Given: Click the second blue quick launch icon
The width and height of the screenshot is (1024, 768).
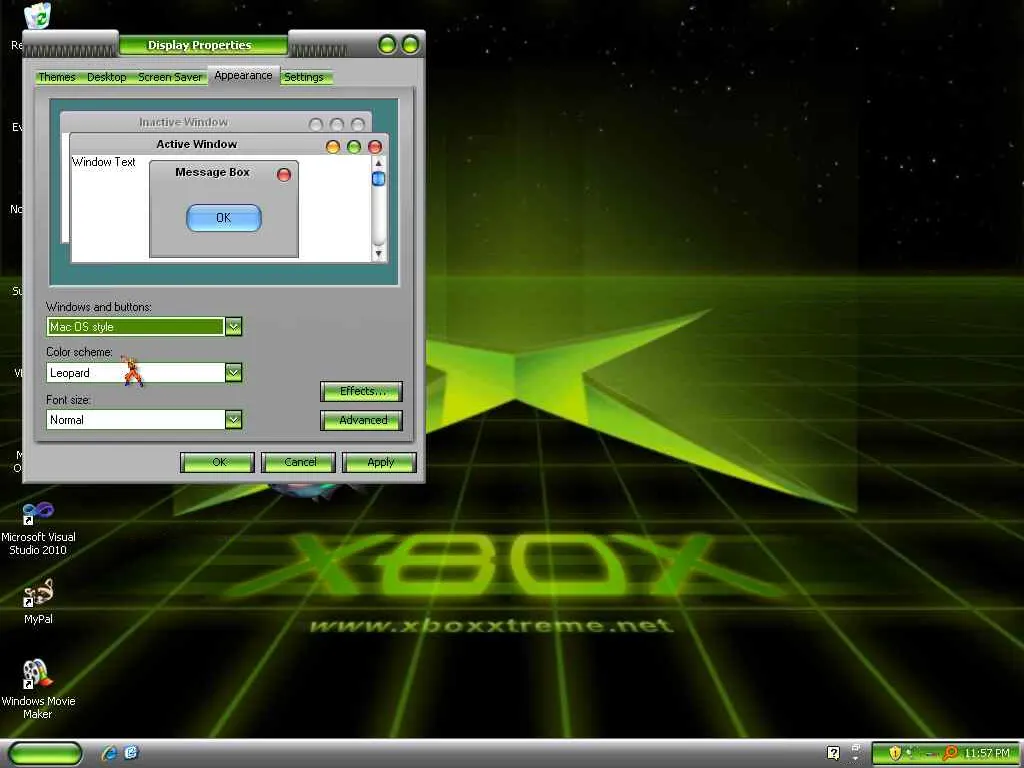Looking at the screenshot, I should tap(131, 753).
